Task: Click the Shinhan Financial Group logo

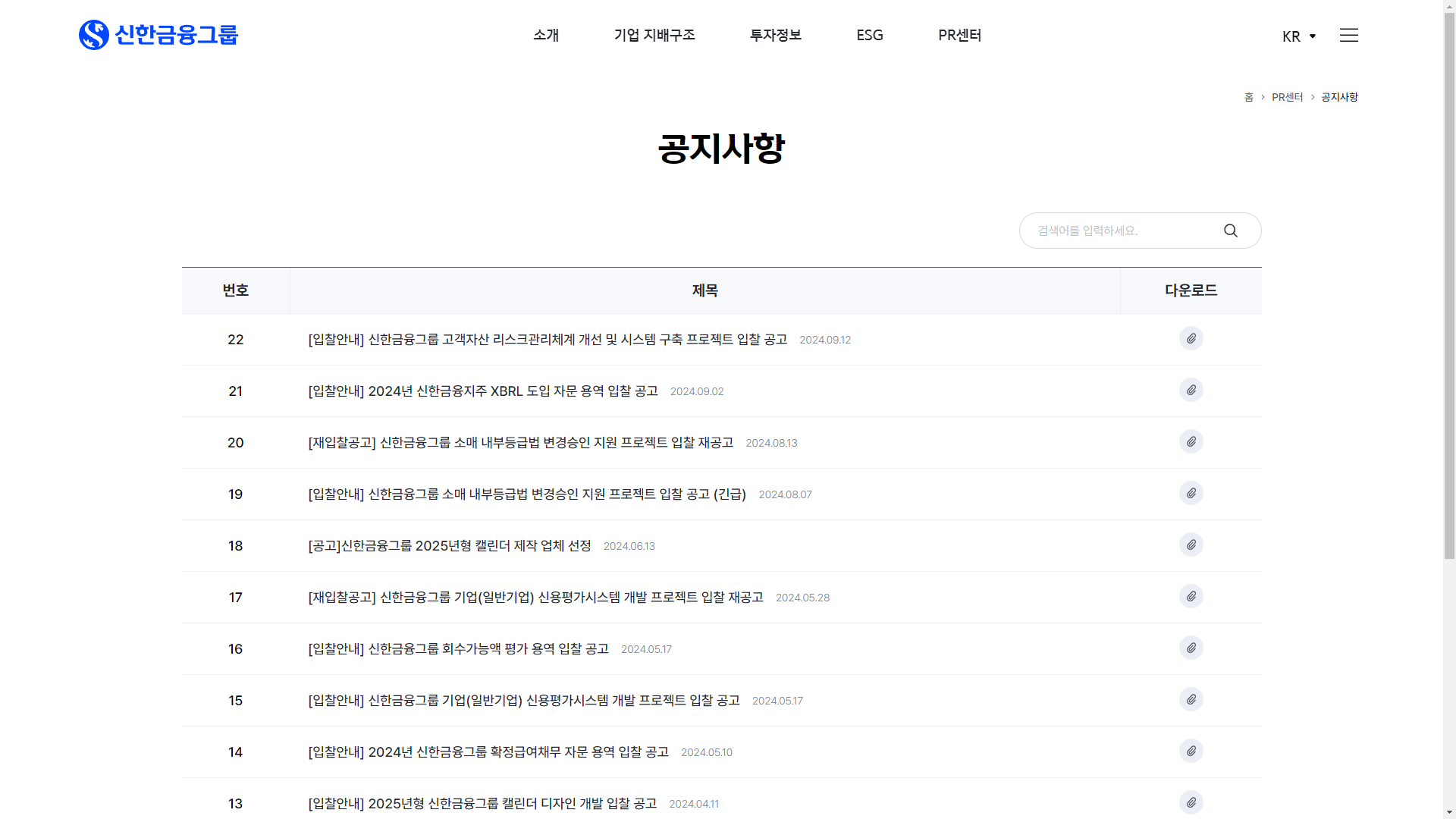Action: click(158, 35)
